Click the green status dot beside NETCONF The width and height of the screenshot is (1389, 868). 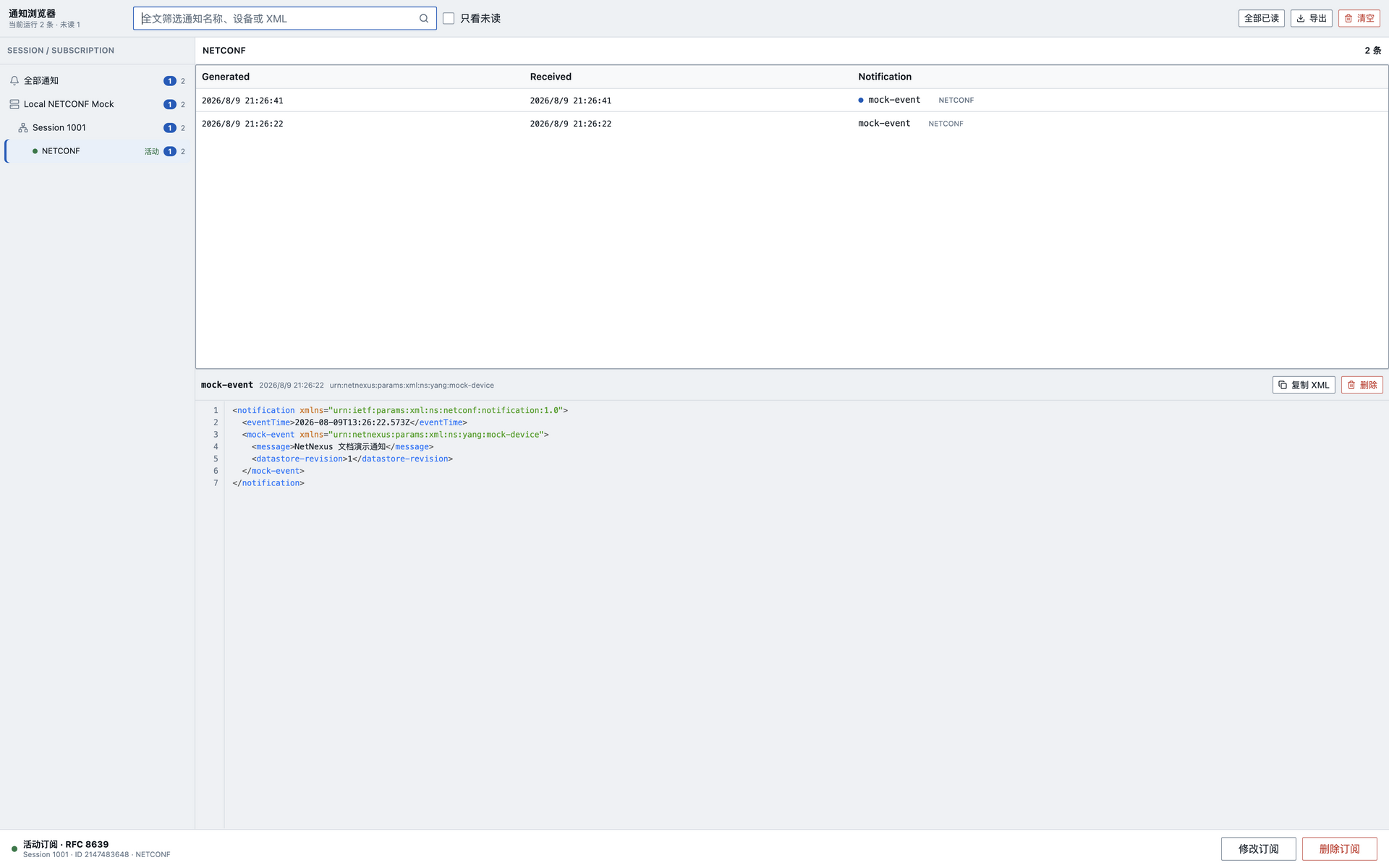coord(35,151)
